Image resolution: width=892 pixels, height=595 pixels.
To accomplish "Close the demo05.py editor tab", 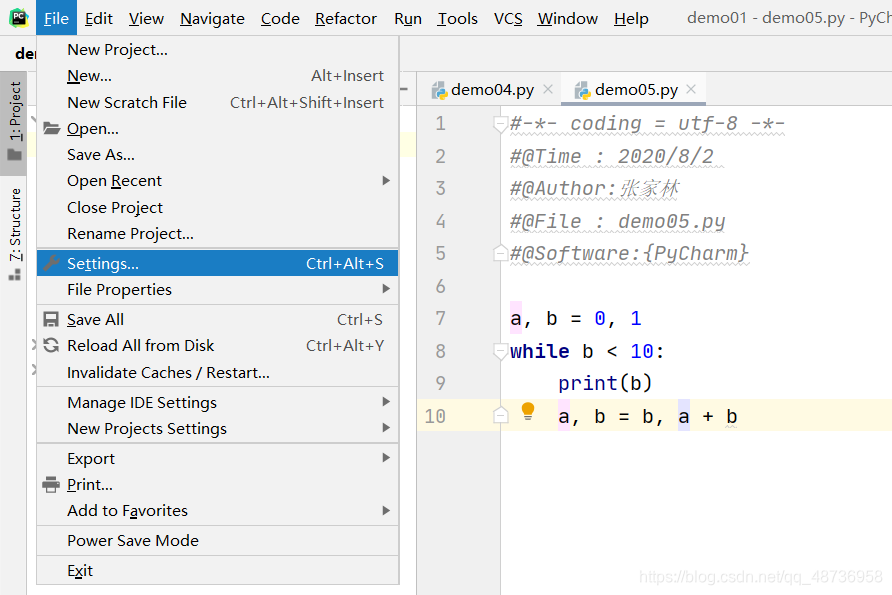I will 691,89.
